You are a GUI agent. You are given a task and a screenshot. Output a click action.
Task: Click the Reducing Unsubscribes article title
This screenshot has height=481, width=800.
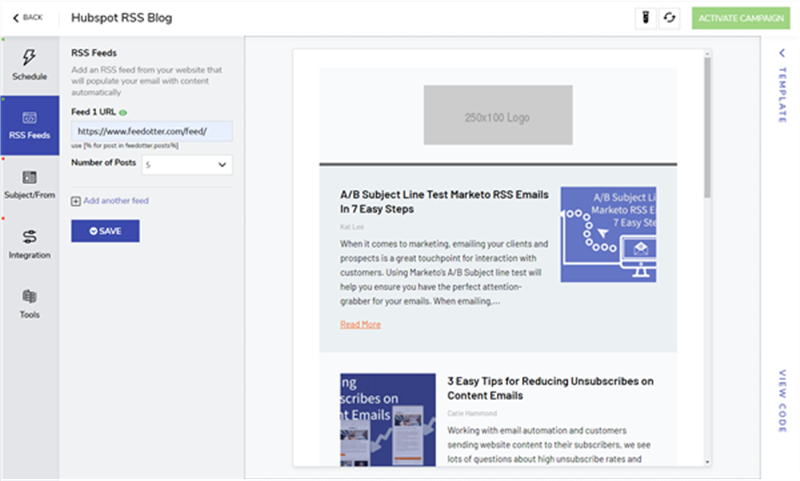tap(550, 388)
